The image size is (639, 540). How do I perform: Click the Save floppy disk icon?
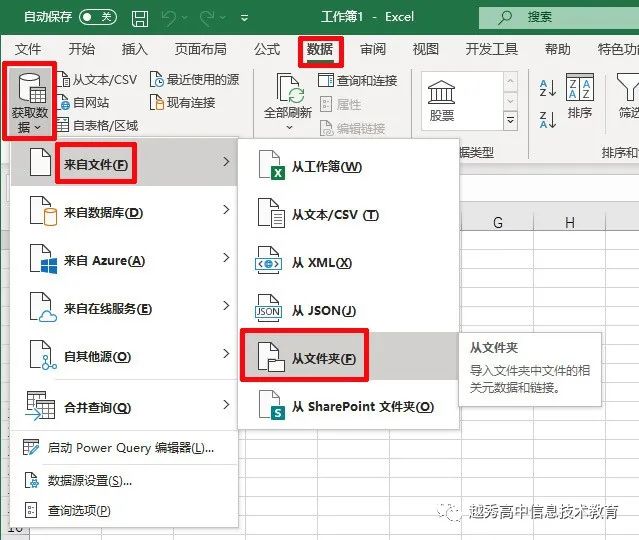140,18
